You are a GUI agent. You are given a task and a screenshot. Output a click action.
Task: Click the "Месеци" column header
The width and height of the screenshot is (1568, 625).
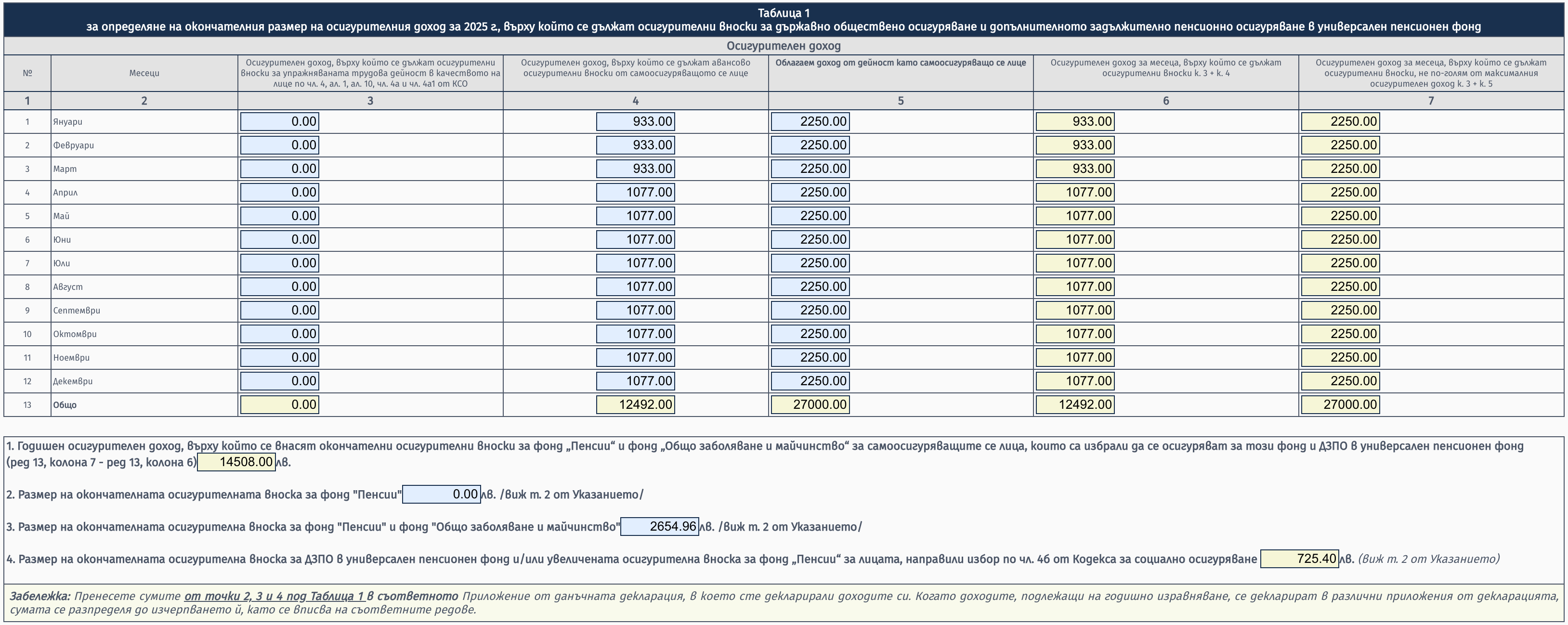pyautogui.click(x=144, y=73)
